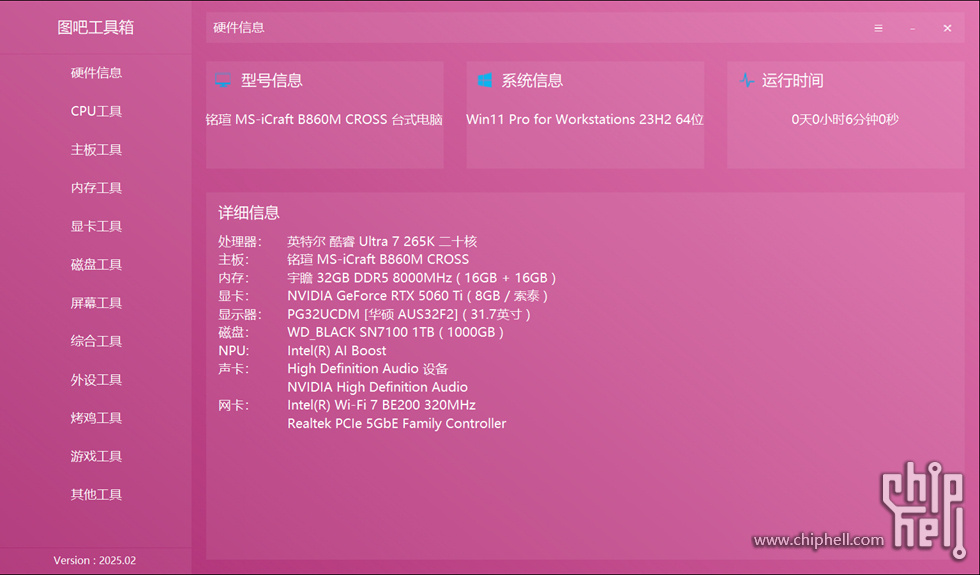Viewport: 980px width, 575px height.
Task: Click Win11 Pro for Workstations 23H2 text
Action: 585,119
